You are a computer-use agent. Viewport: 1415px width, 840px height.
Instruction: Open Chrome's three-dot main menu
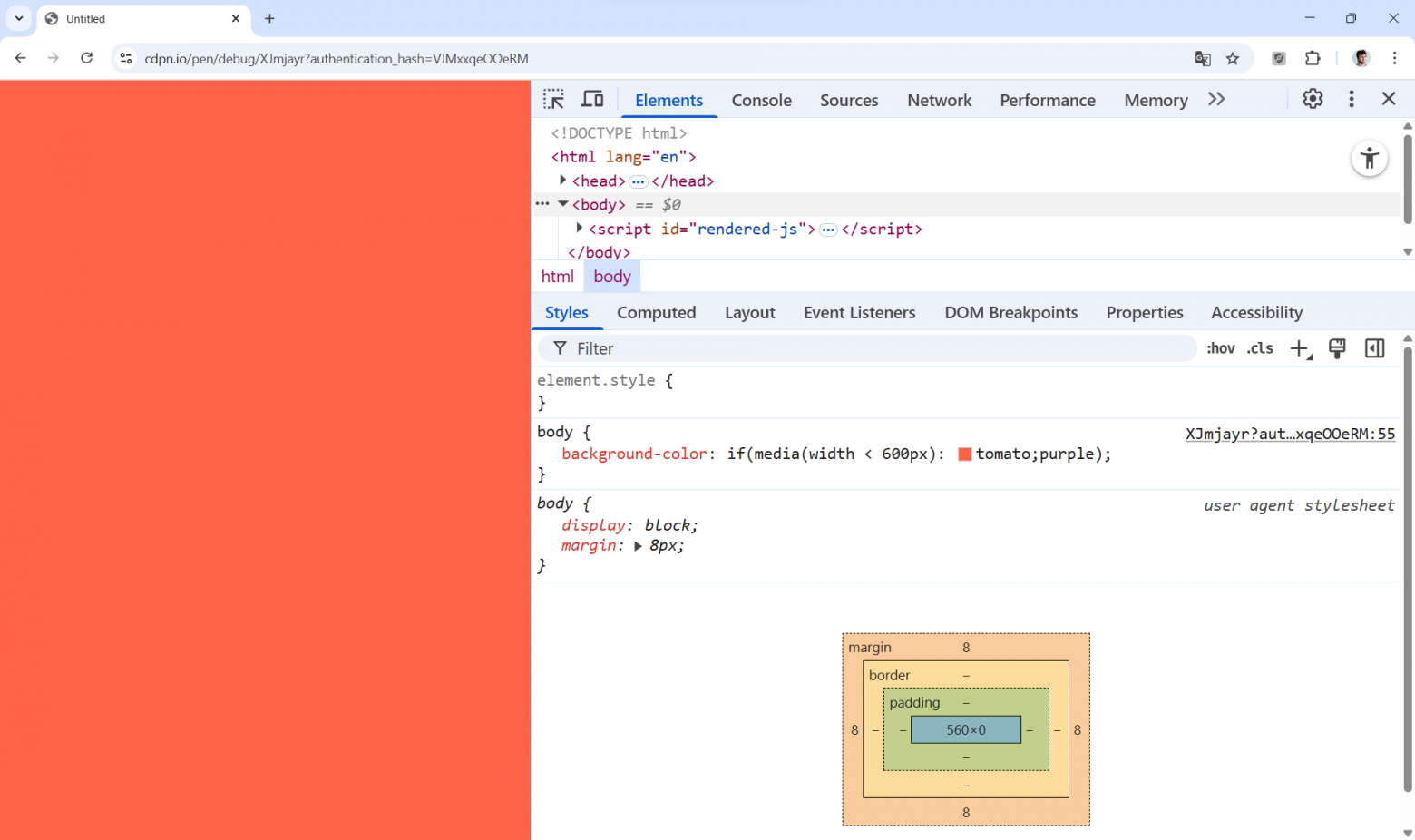click(x=1395, y=58)
